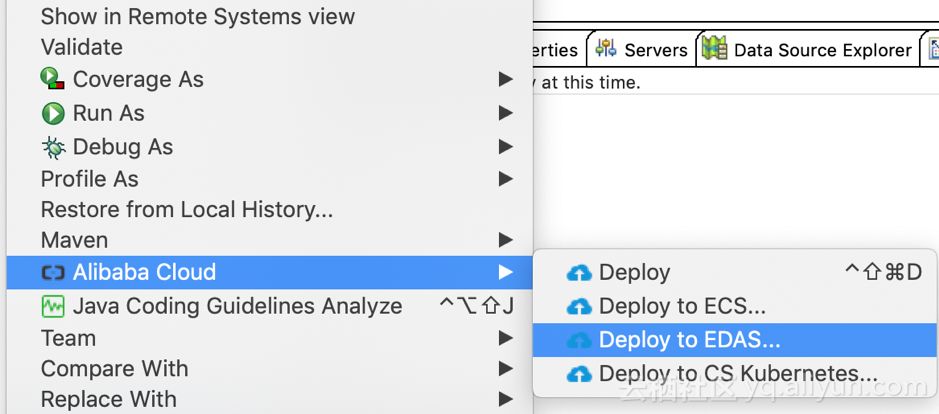Select Restore from Local History
The width and height of the screenshot is (939, 414).
(187, 210)
